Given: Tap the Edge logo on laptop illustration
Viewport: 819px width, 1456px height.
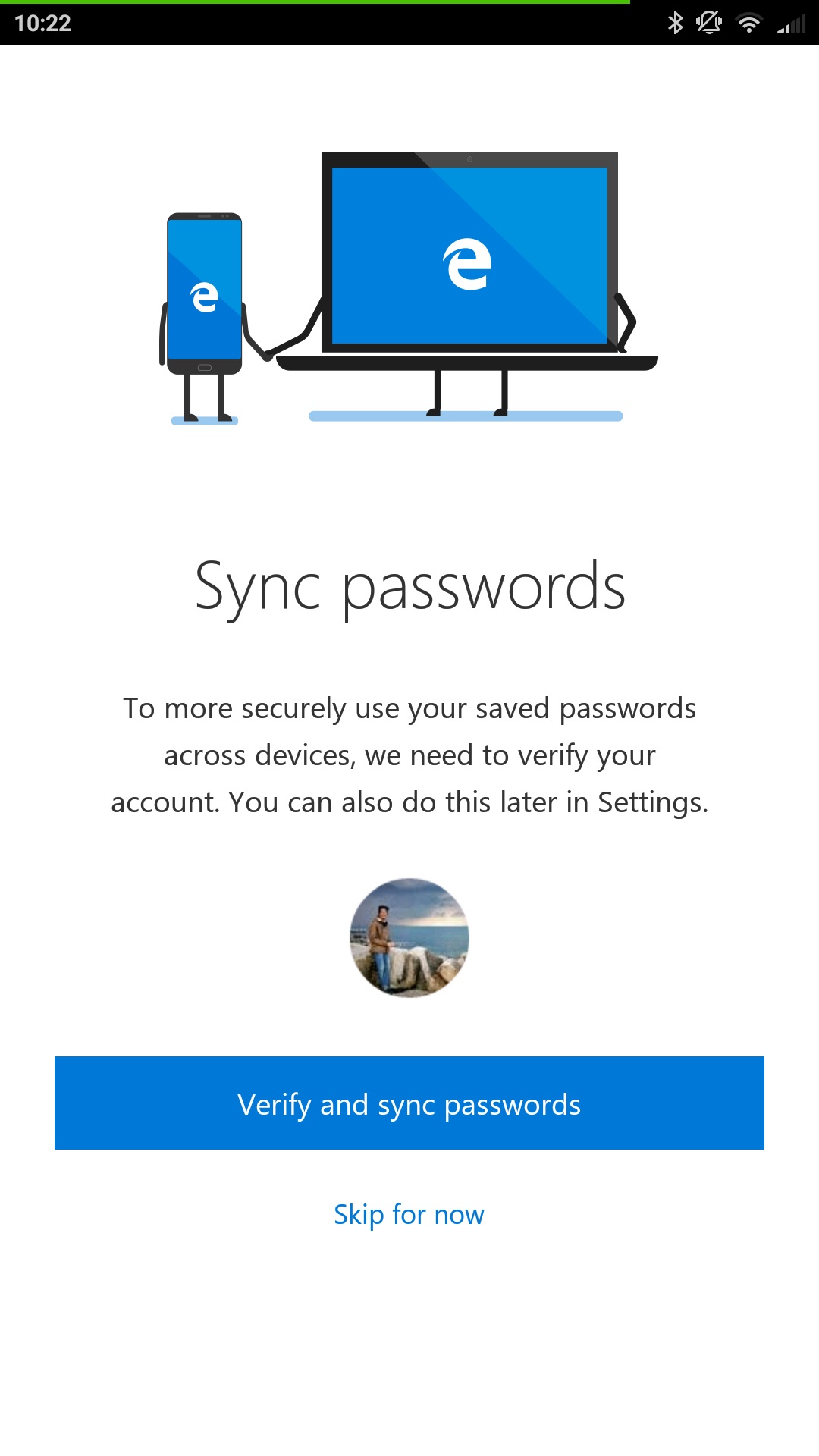Looking at the screenshot, I should (x=467, y=264).
